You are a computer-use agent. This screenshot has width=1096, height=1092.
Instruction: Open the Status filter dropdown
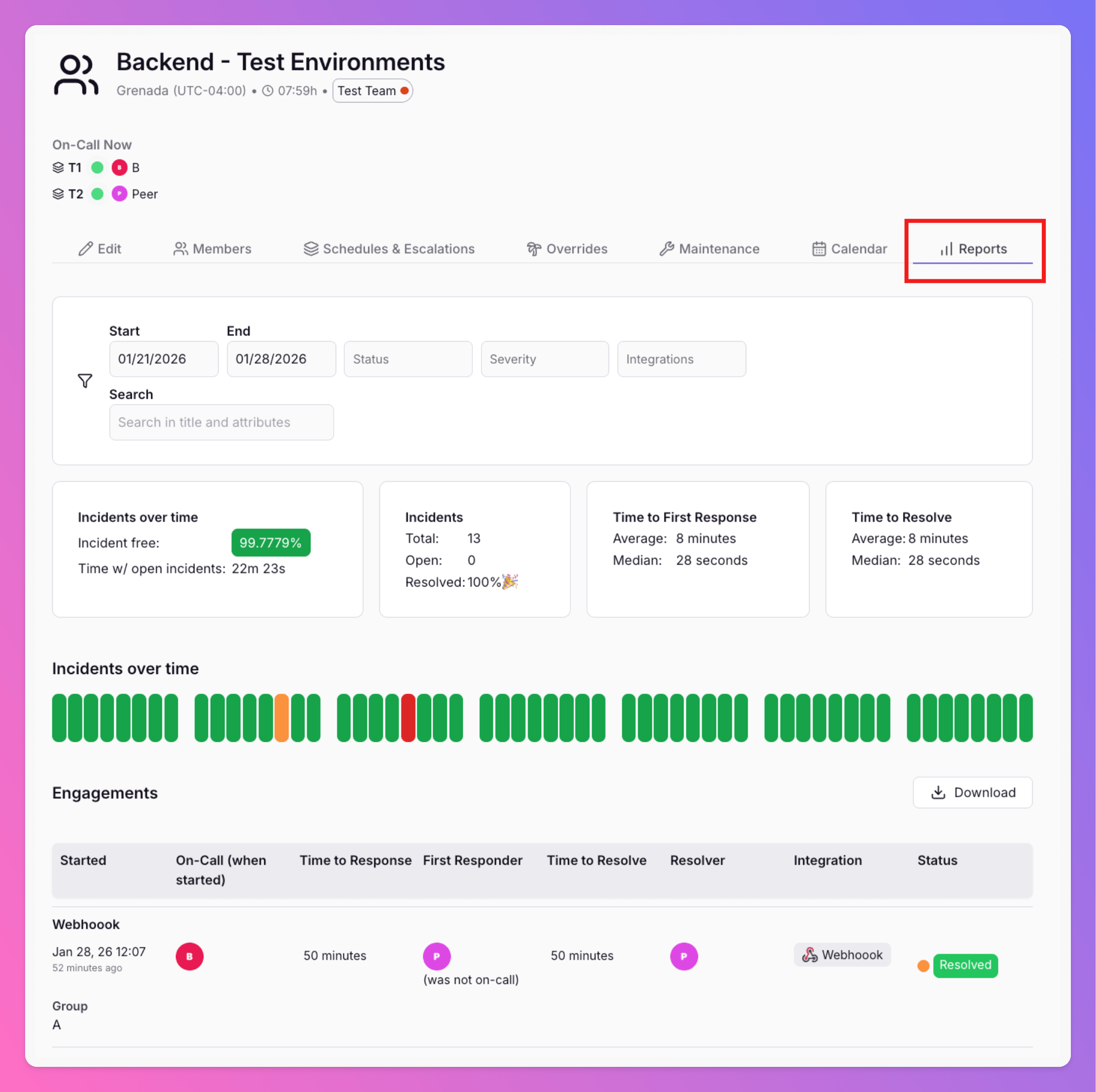408,359
